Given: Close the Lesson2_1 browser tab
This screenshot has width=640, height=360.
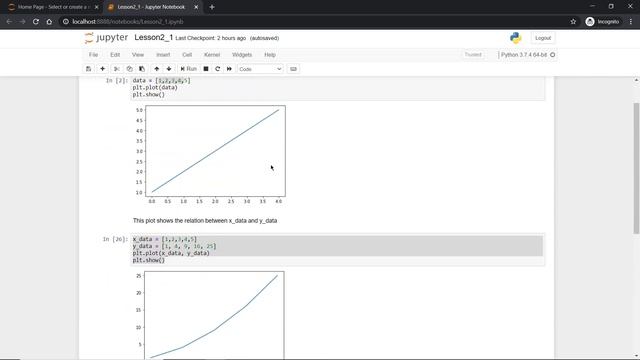Looking at the screenshot, I should tap(196, 7).
